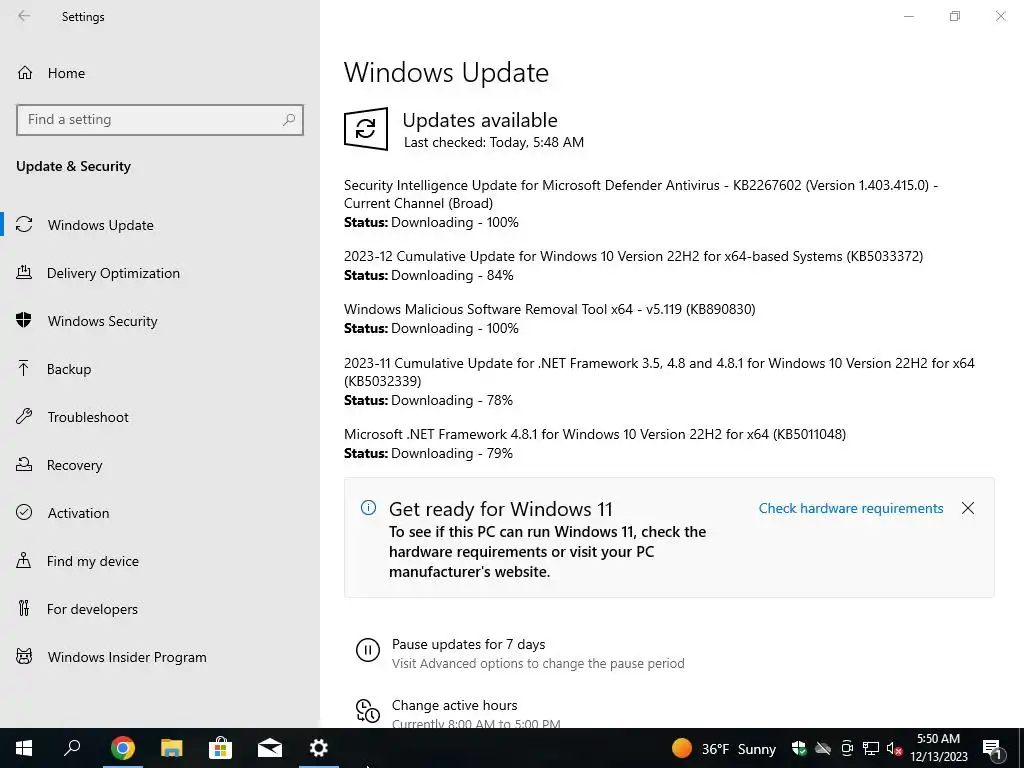Screen dimensions: 1024x768
Task: Click the OneDrive cloud tray icon
Action: tap(823, 748)
